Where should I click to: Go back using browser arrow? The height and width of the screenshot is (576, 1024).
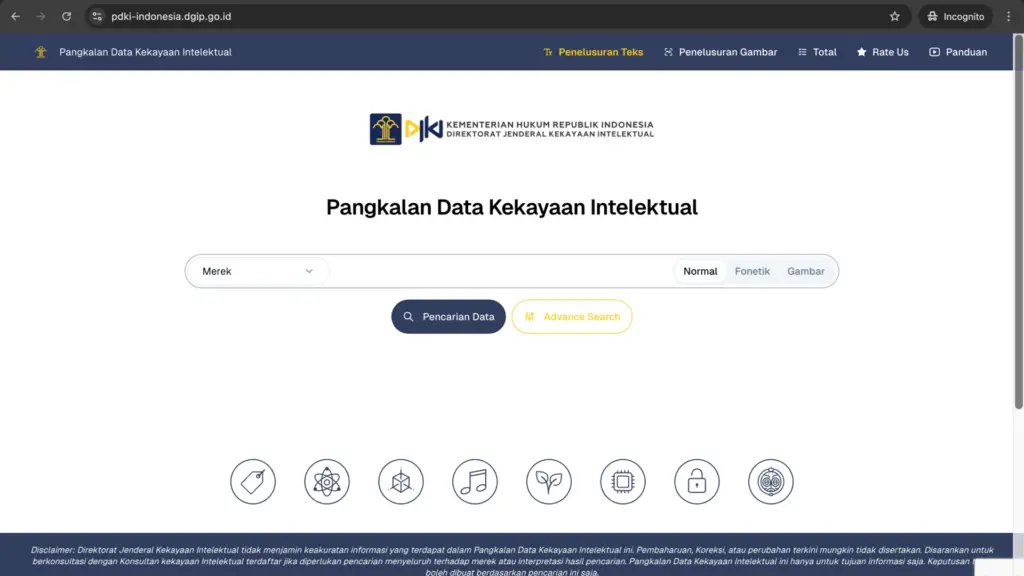[x=16, y=16]
